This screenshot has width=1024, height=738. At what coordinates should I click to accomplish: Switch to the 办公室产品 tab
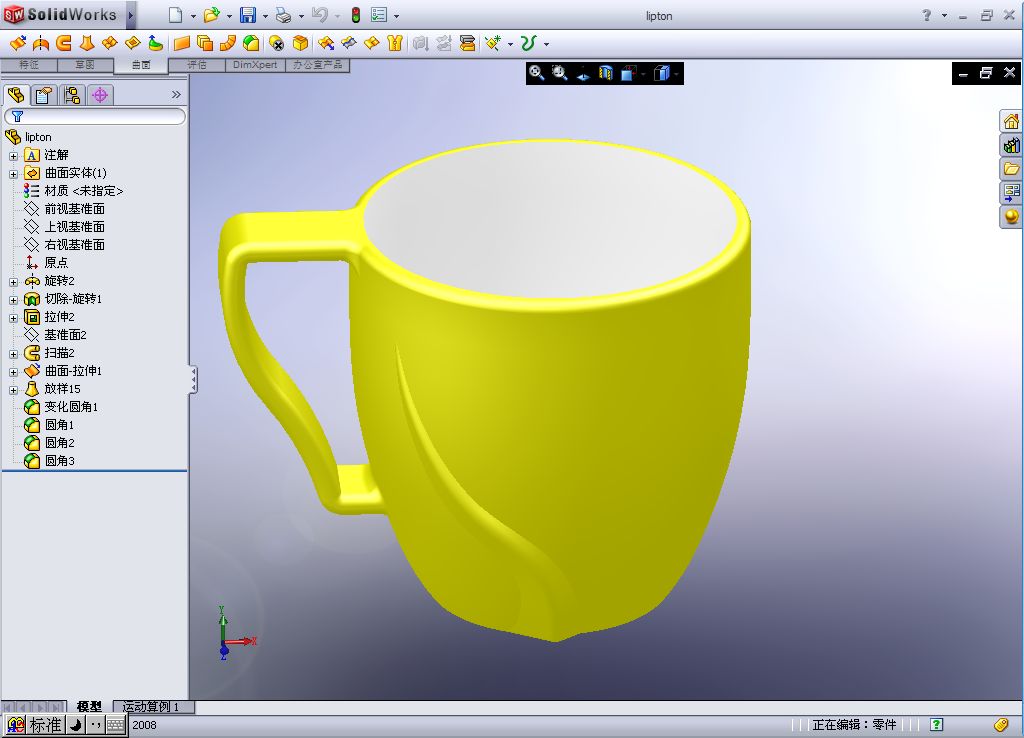point(317,65)
